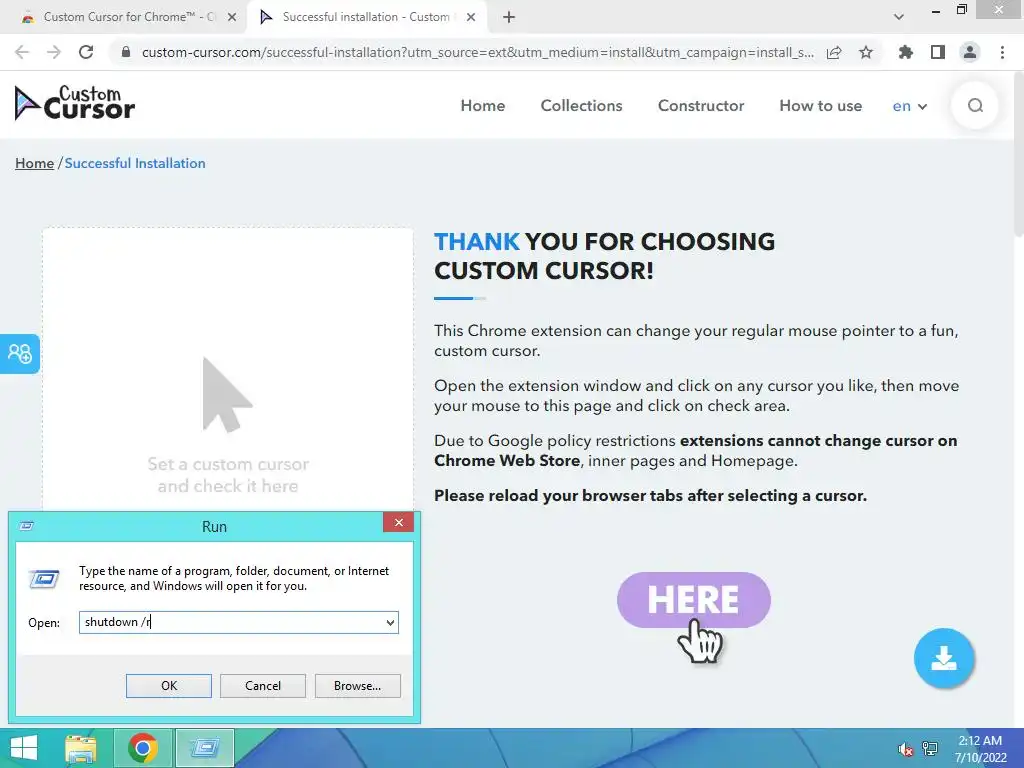Click Cancel in the Run dialog
This screenshot has height=768, width=1024.
click(x=263, y=686)
